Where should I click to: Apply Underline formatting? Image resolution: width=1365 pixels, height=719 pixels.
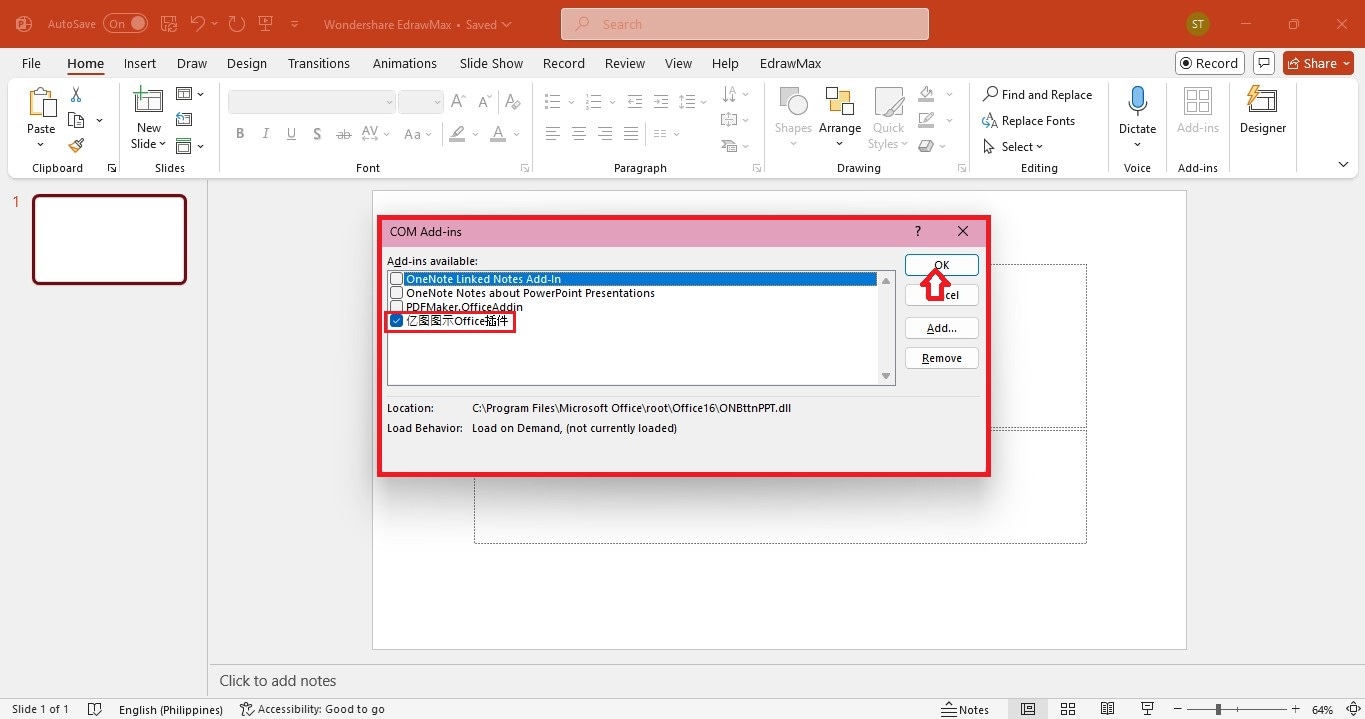coord(291,134)
